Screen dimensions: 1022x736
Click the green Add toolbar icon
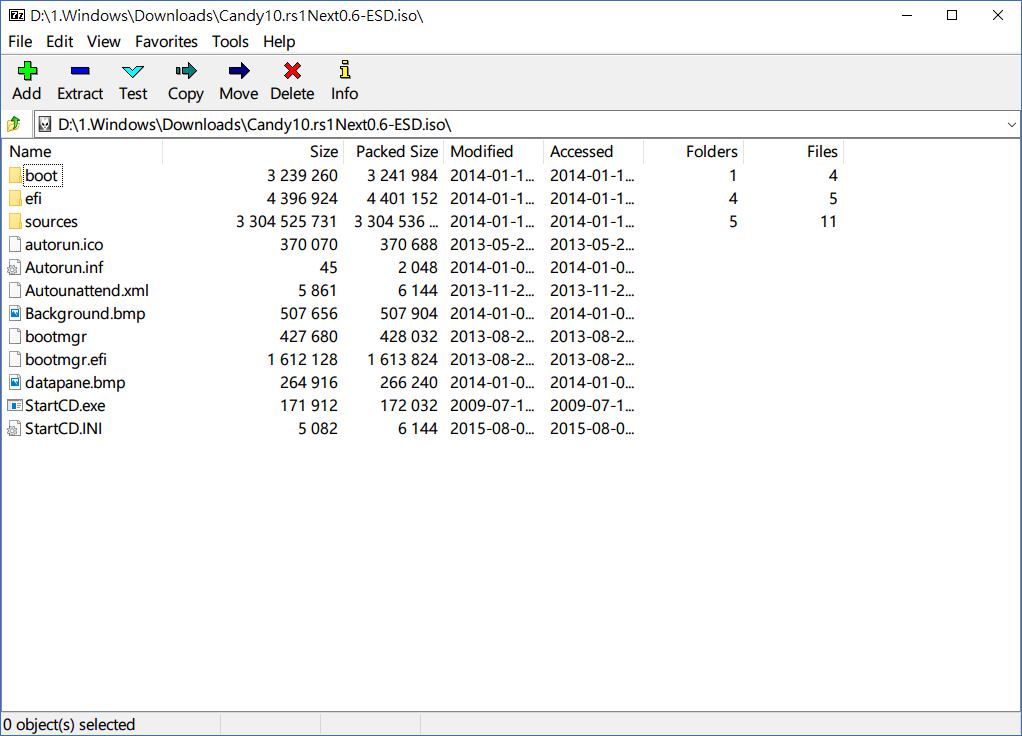[27, 70]
